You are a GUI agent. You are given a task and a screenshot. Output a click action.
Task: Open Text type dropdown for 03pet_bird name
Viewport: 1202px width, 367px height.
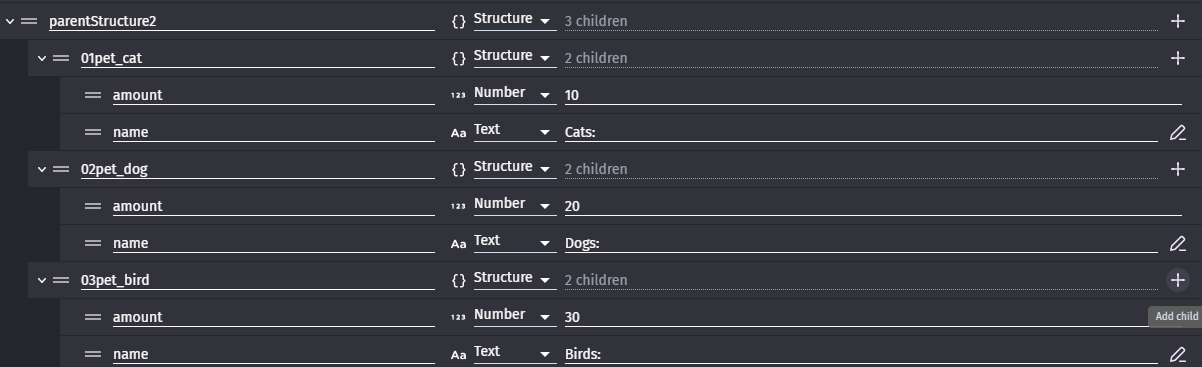tap(514, 353)
